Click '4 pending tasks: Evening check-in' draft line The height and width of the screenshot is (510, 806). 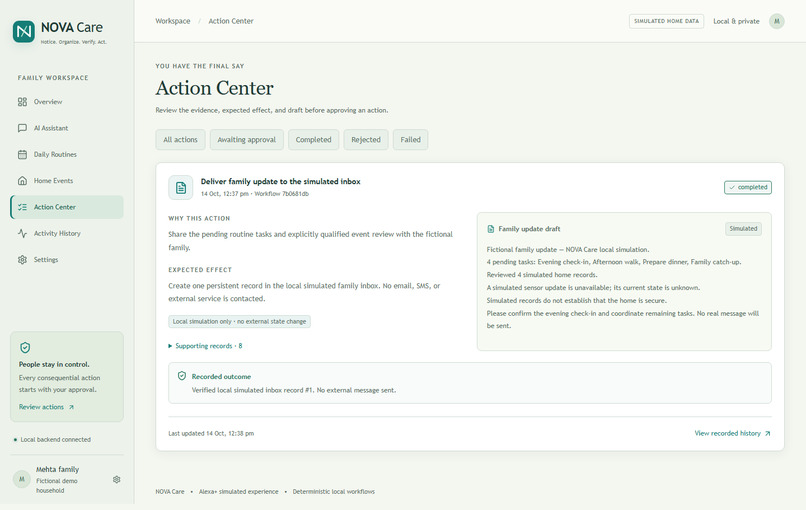pos(614,262)
